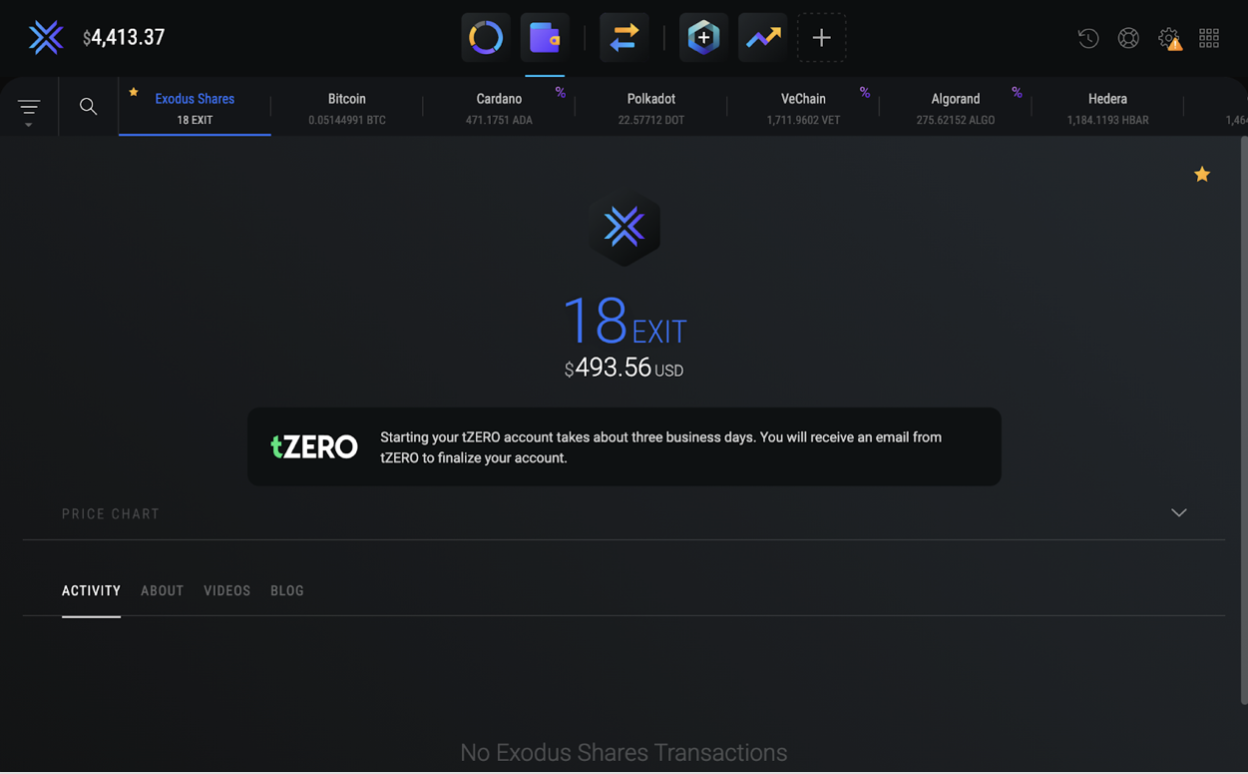Select the Algorand asset tab
Image resolution: width=1248 pixels, height=774 pixels.
point(955,108)
